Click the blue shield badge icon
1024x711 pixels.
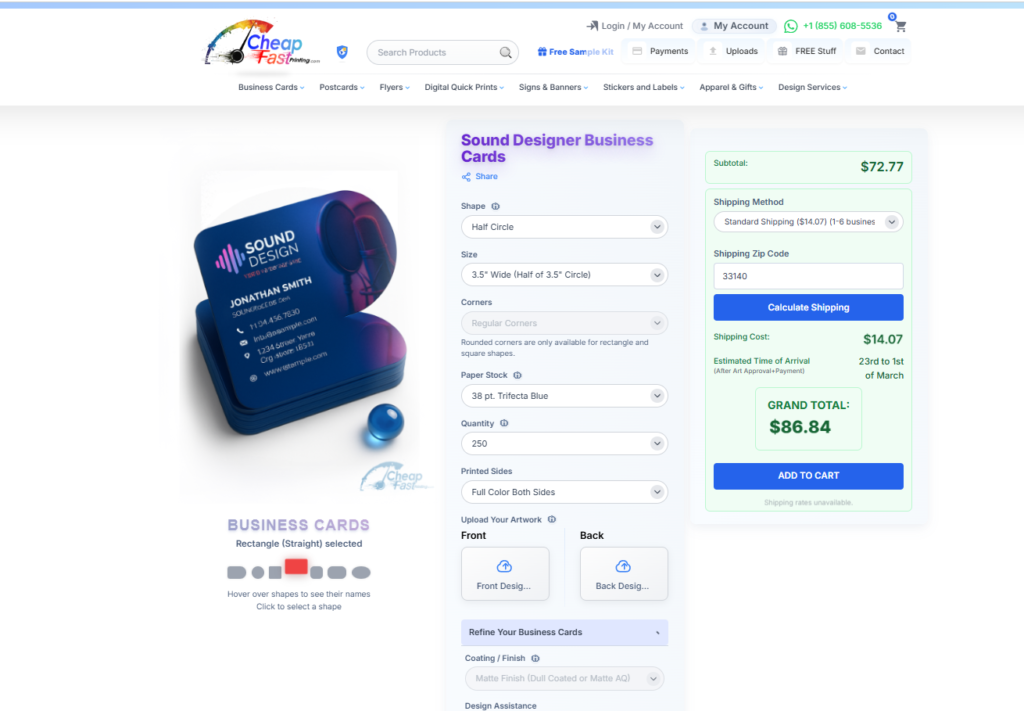342,52
